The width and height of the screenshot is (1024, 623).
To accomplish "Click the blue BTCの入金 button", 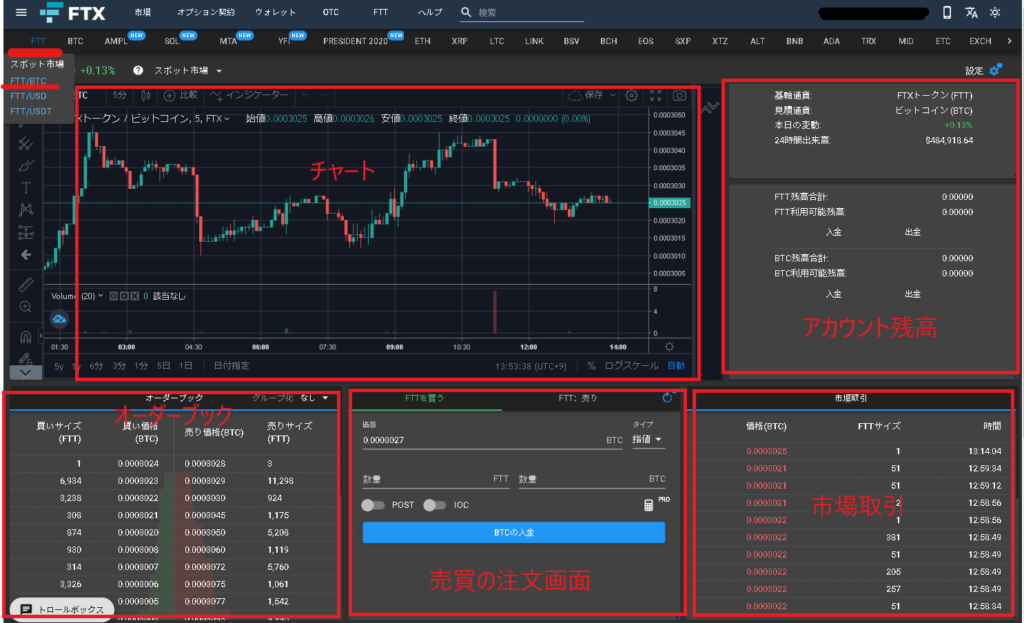I will pyautogui.click(x=514, y=532).
